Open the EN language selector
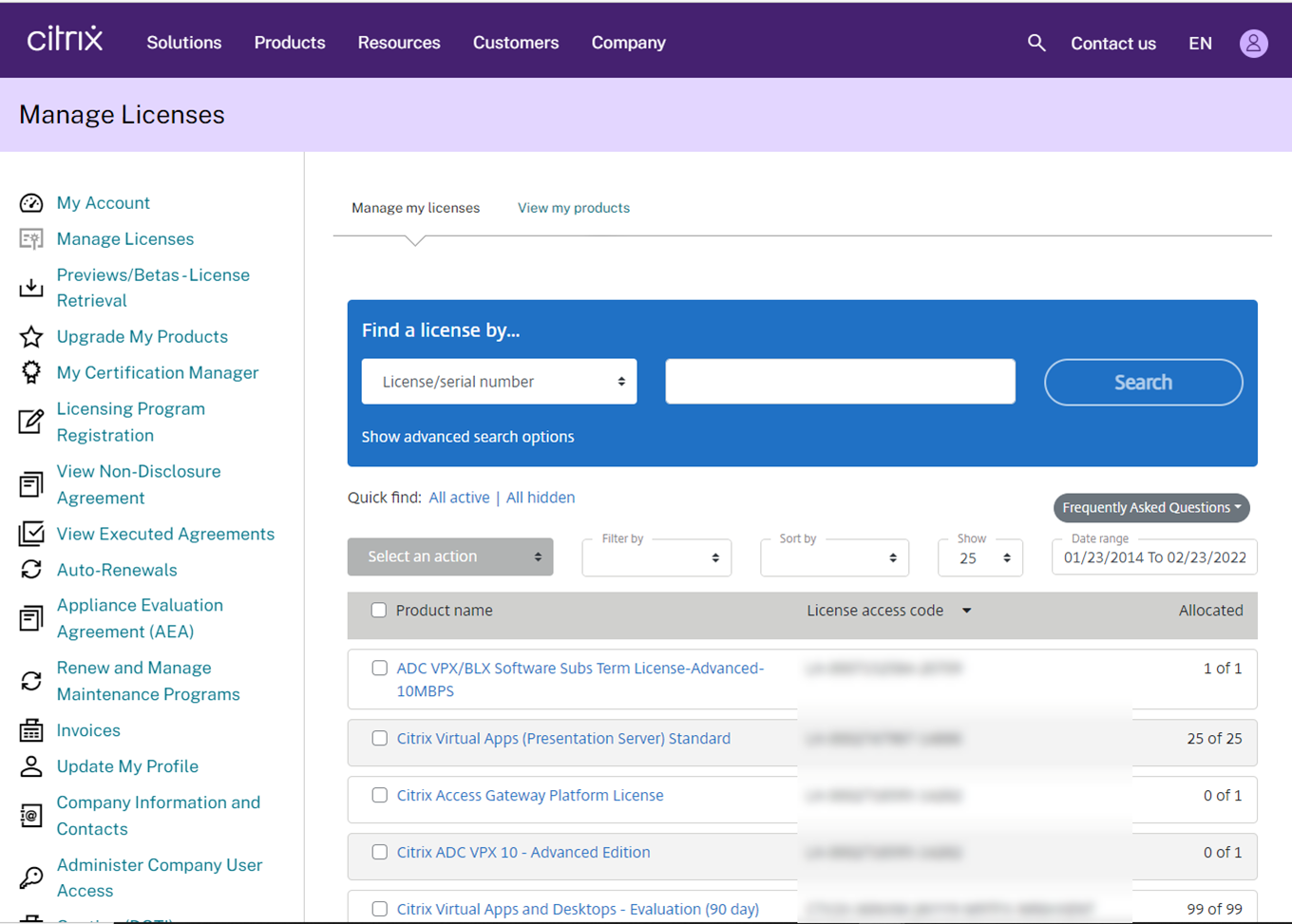Screen dimensions: 1292x924 [x=1200, y=44]
